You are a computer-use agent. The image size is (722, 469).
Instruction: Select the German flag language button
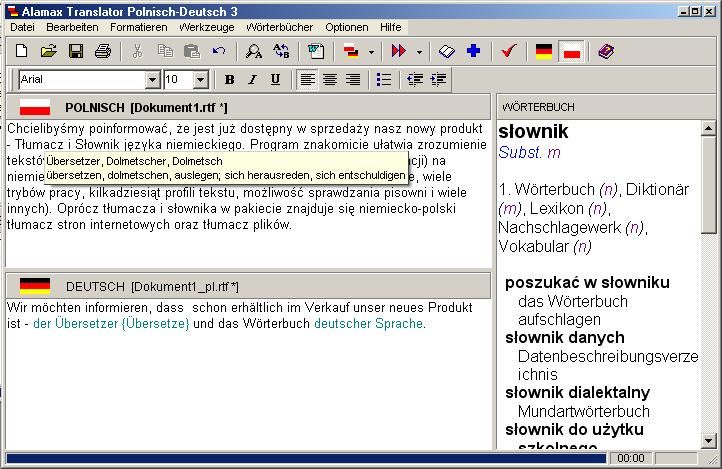point(544,51)
